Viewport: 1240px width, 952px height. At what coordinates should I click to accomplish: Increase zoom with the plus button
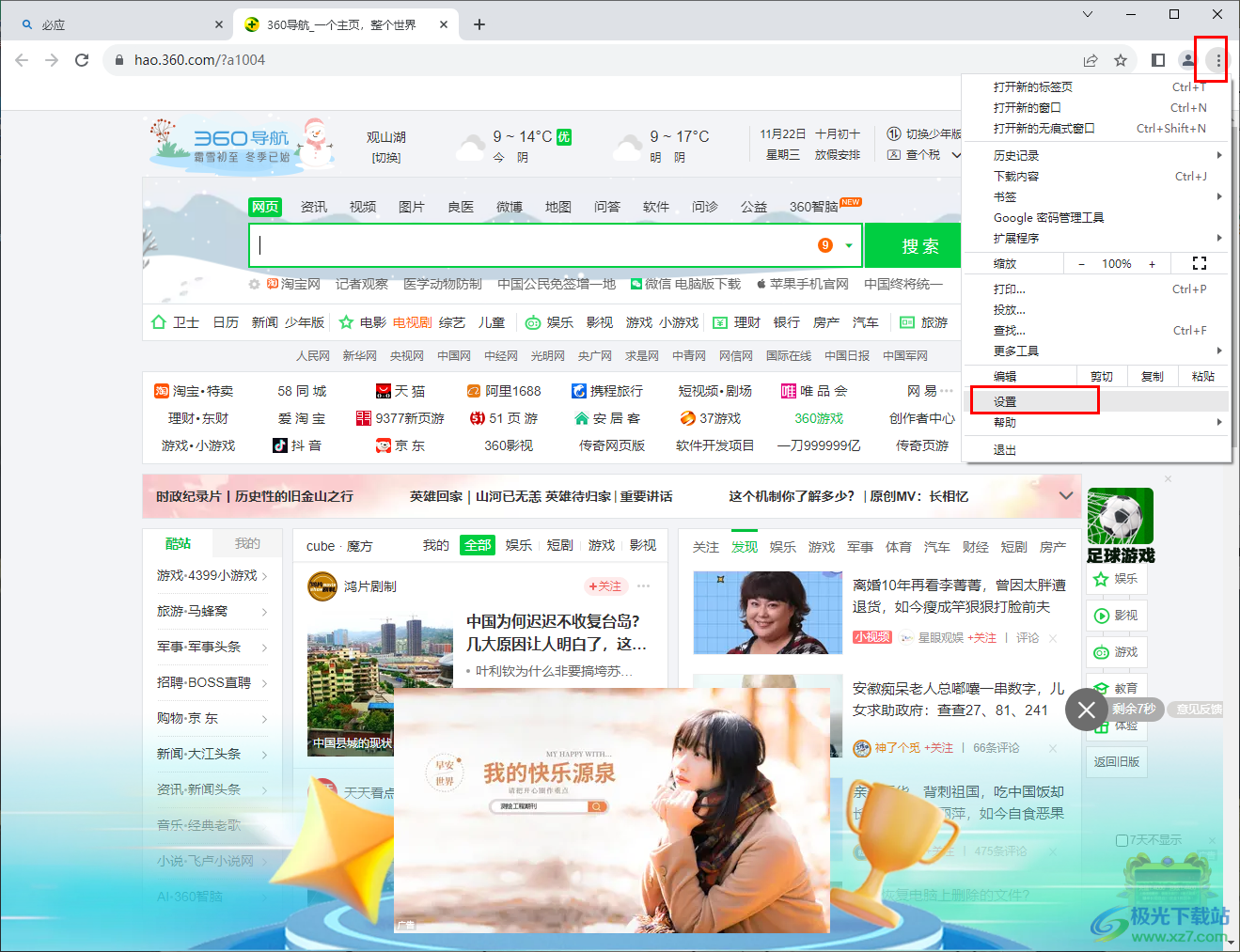click(x=1152, y=264)
